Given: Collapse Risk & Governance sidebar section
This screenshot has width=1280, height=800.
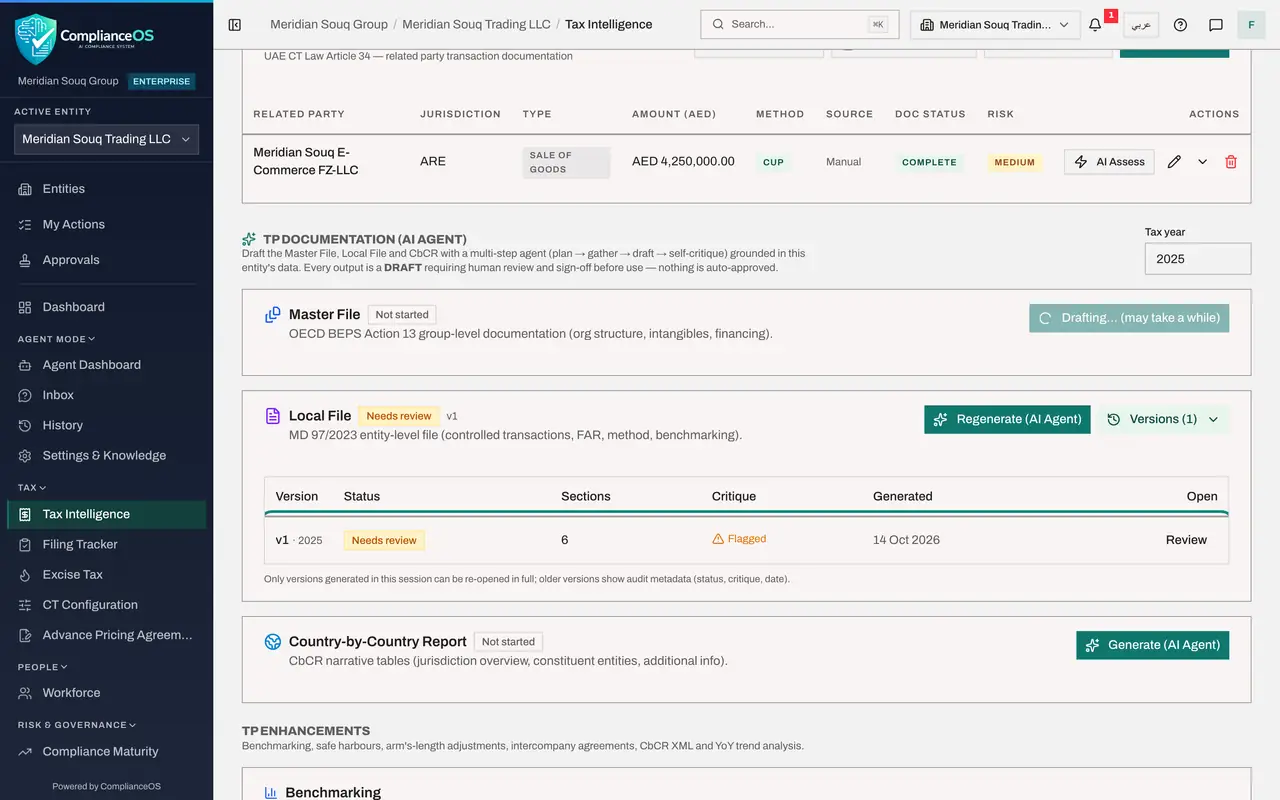Looking at the screenshot, I should point(77,725).
